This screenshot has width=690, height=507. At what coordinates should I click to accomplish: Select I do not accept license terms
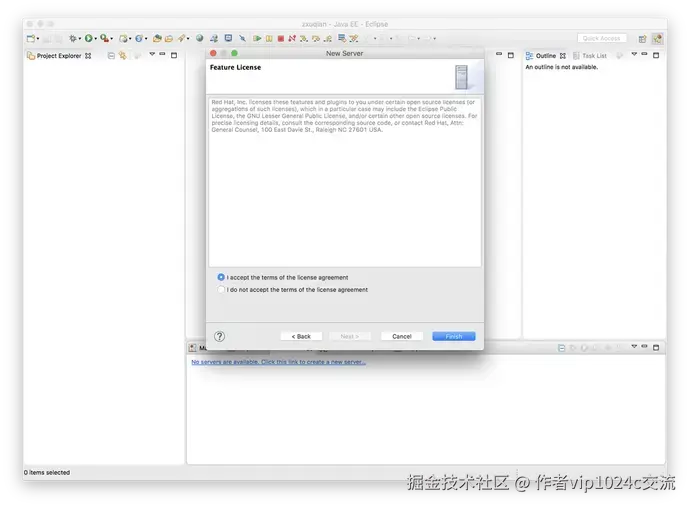[221, 290]
